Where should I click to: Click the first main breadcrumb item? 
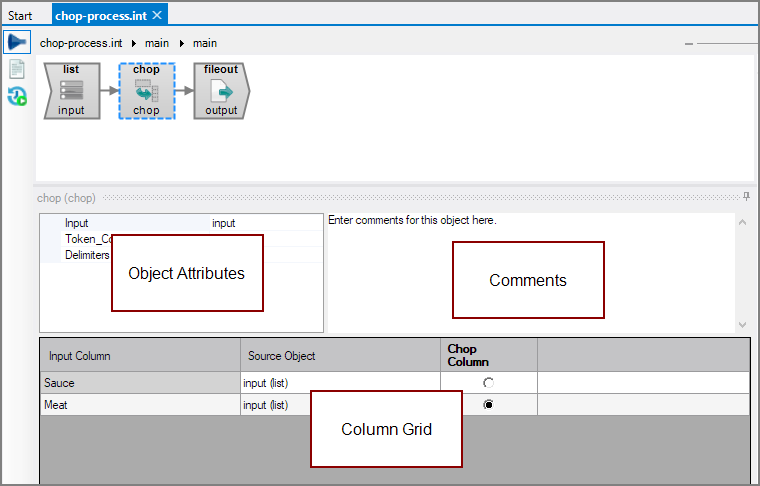point(157,43)
